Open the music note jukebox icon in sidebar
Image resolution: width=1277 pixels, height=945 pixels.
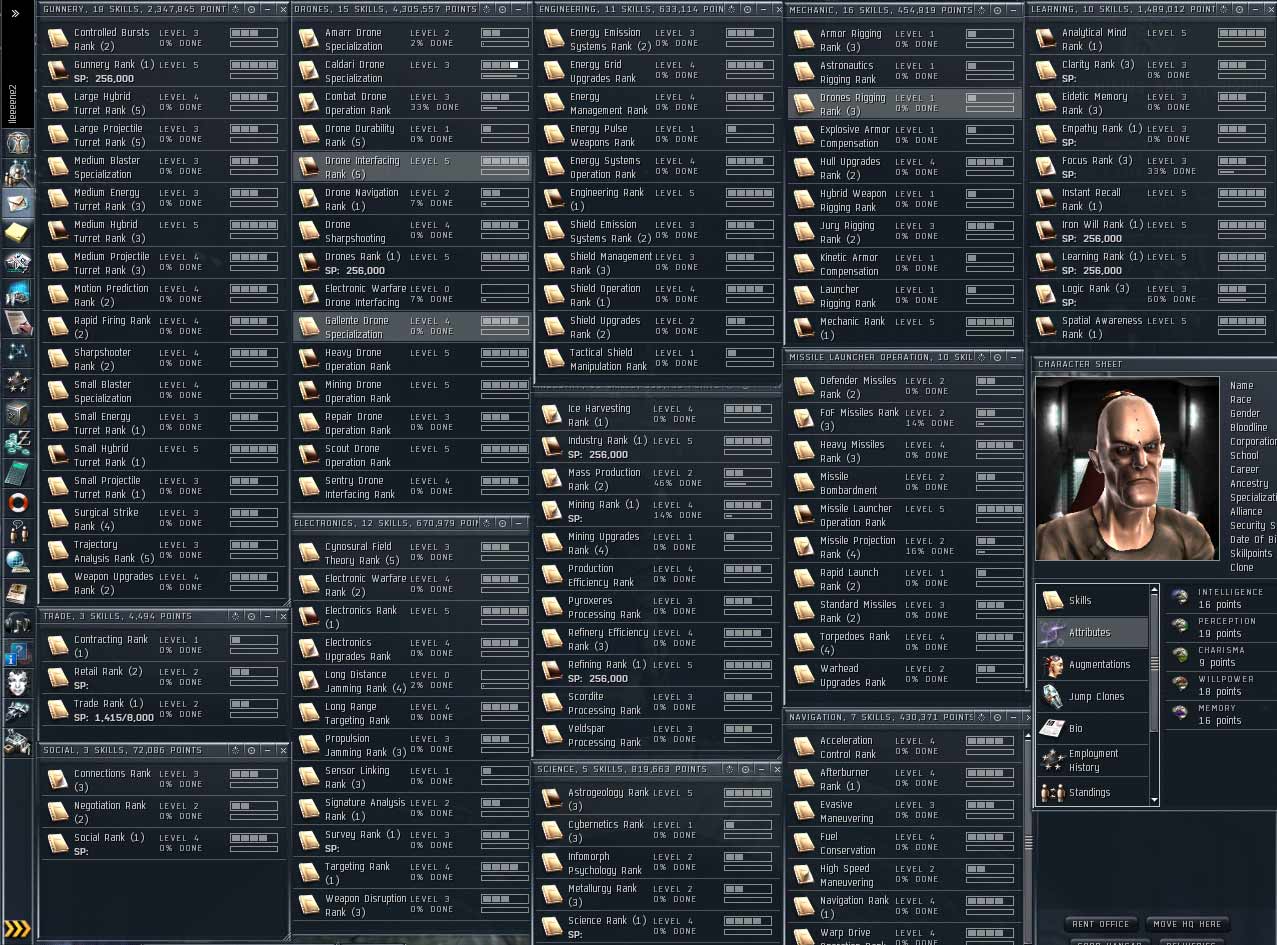point(19,624)
